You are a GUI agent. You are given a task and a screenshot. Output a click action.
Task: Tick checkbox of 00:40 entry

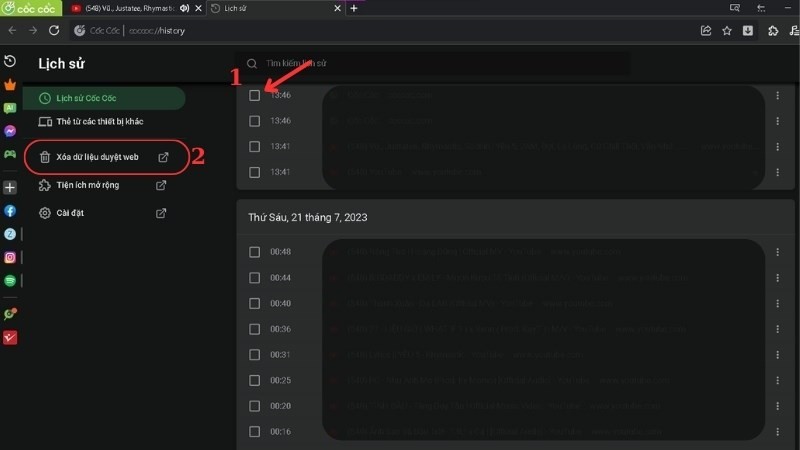tap(255, 304)
